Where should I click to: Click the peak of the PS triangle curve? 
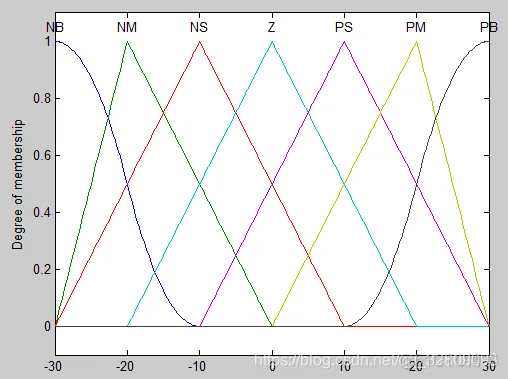(x=344, y=41)
